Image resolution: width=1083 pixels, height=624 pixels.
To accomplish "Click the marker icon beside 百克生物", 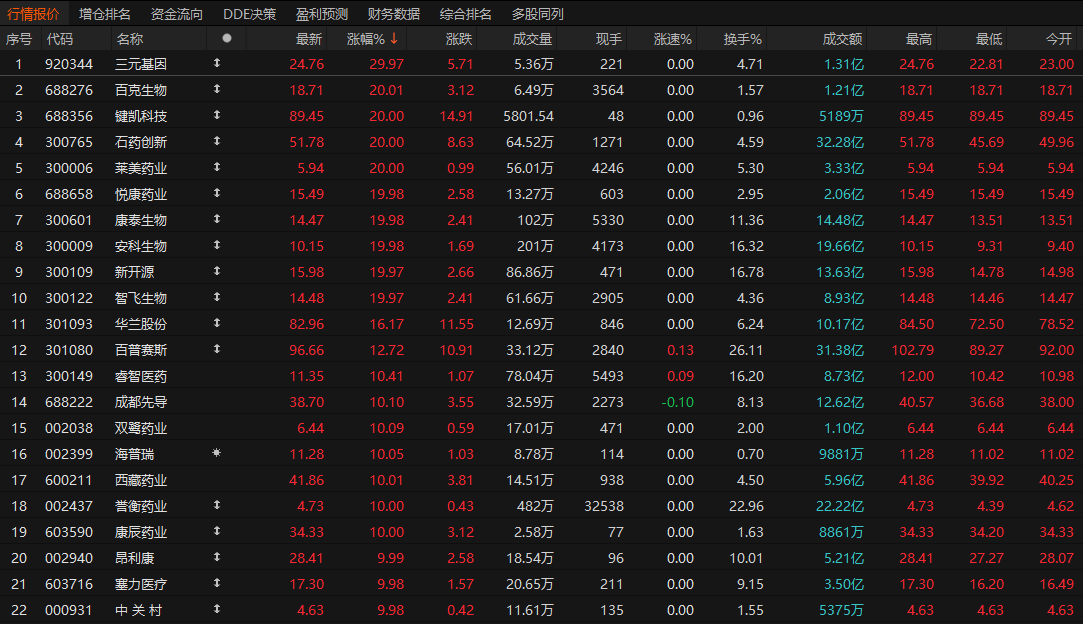I will click(x=217, y=89).
